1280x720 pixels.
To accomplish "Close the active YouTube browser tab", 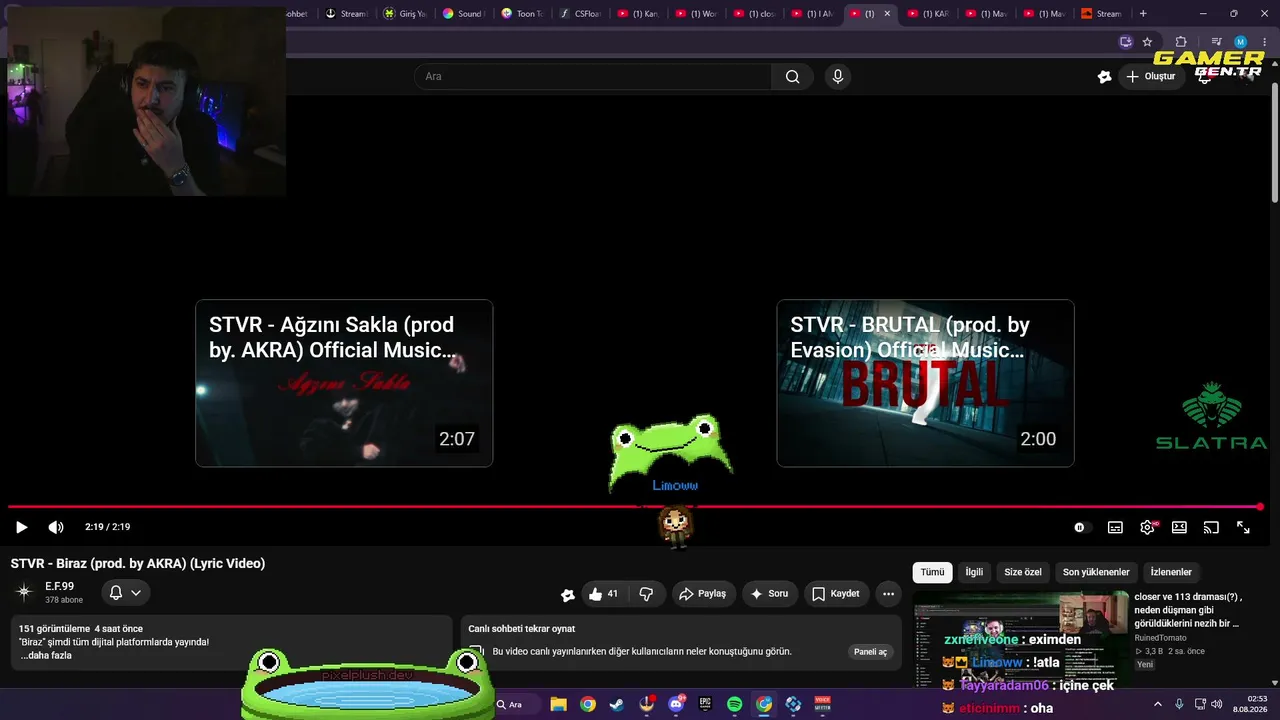I will click(887, 14).
